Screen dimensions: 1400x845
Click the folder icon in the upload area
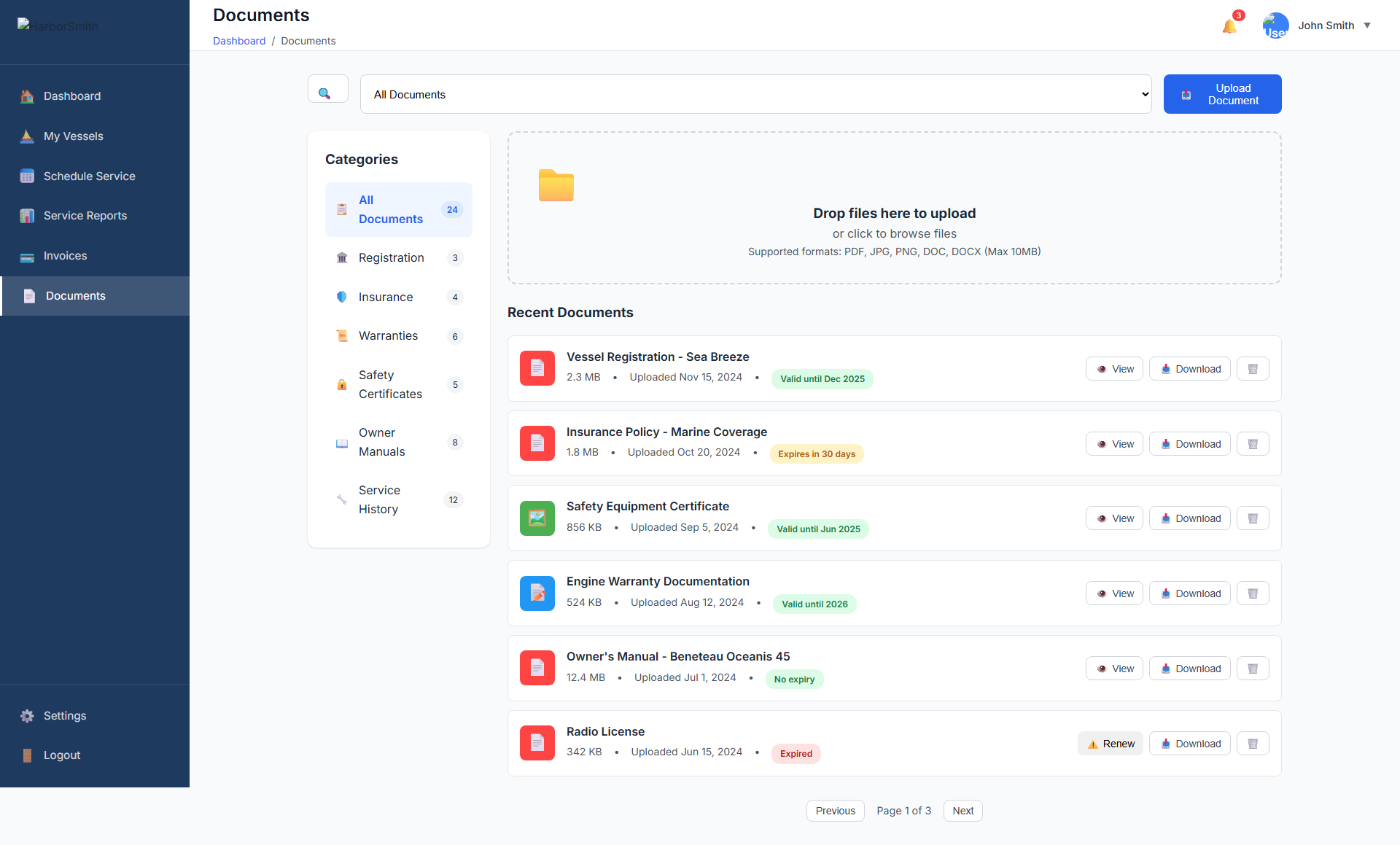556,185
